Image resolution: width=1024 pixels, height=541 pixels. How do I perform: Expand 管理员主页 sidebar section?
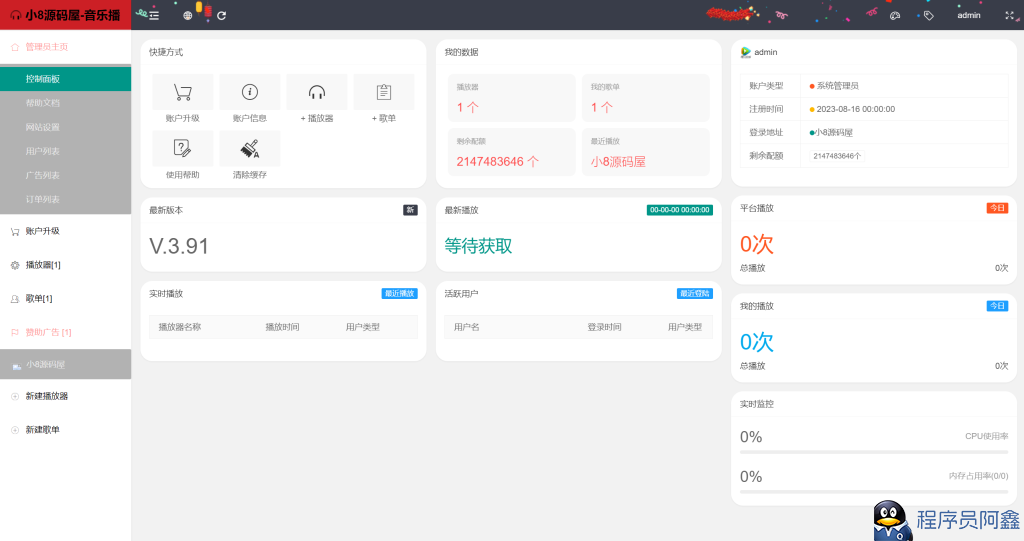coord(65,47)
